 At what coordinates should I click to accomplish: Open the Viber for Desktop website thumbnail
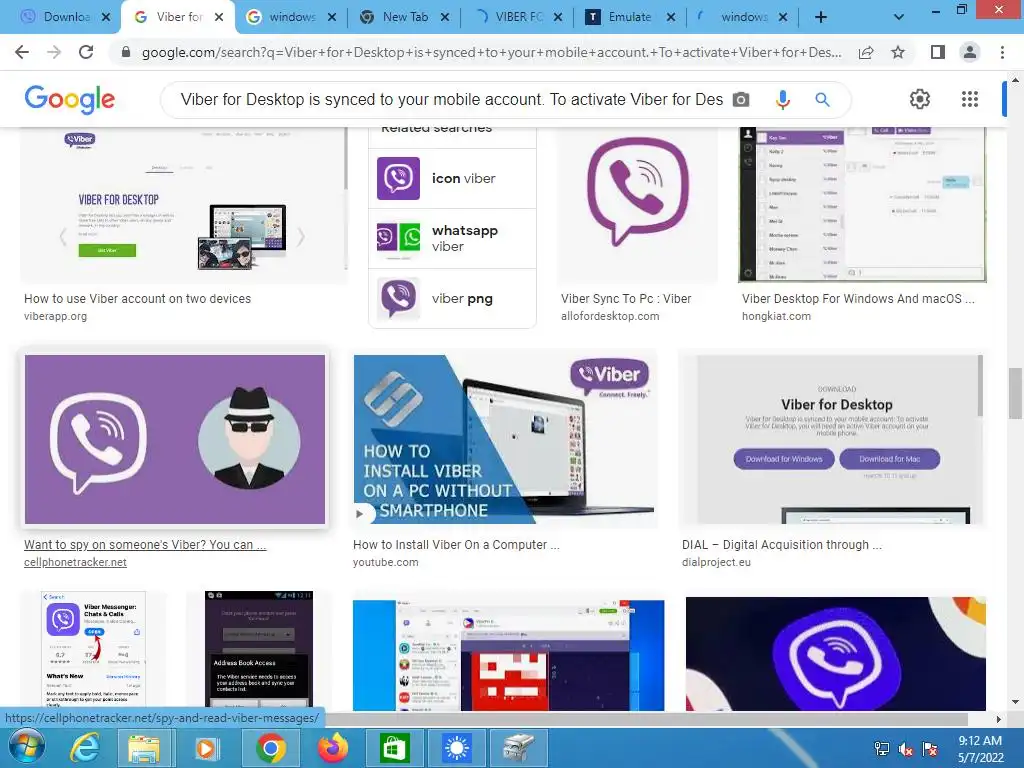[184, 205]
